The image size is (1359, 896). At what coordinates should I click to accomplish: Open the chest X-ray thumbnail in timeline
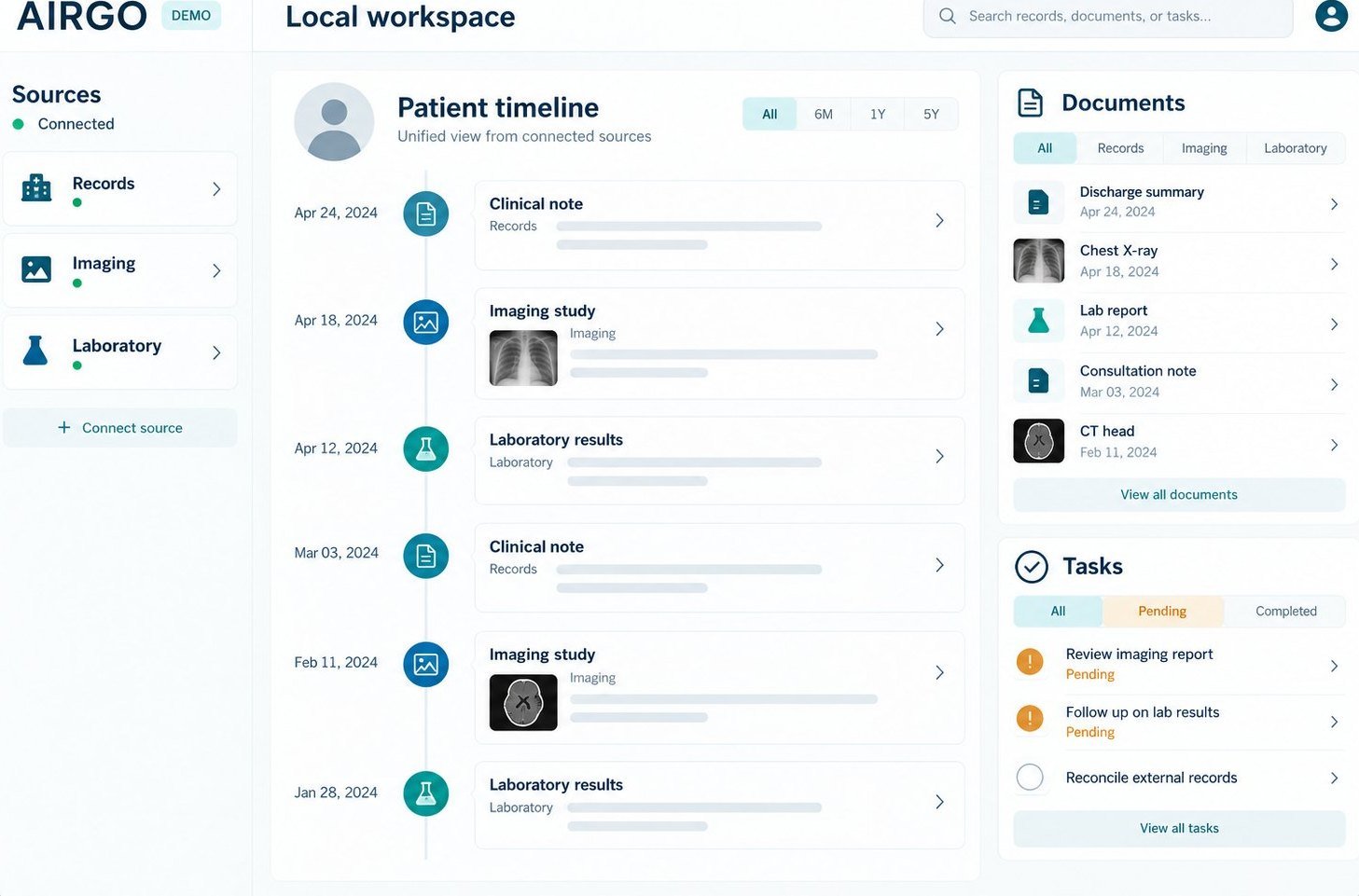pyautogui.click(x=523, y=358)
